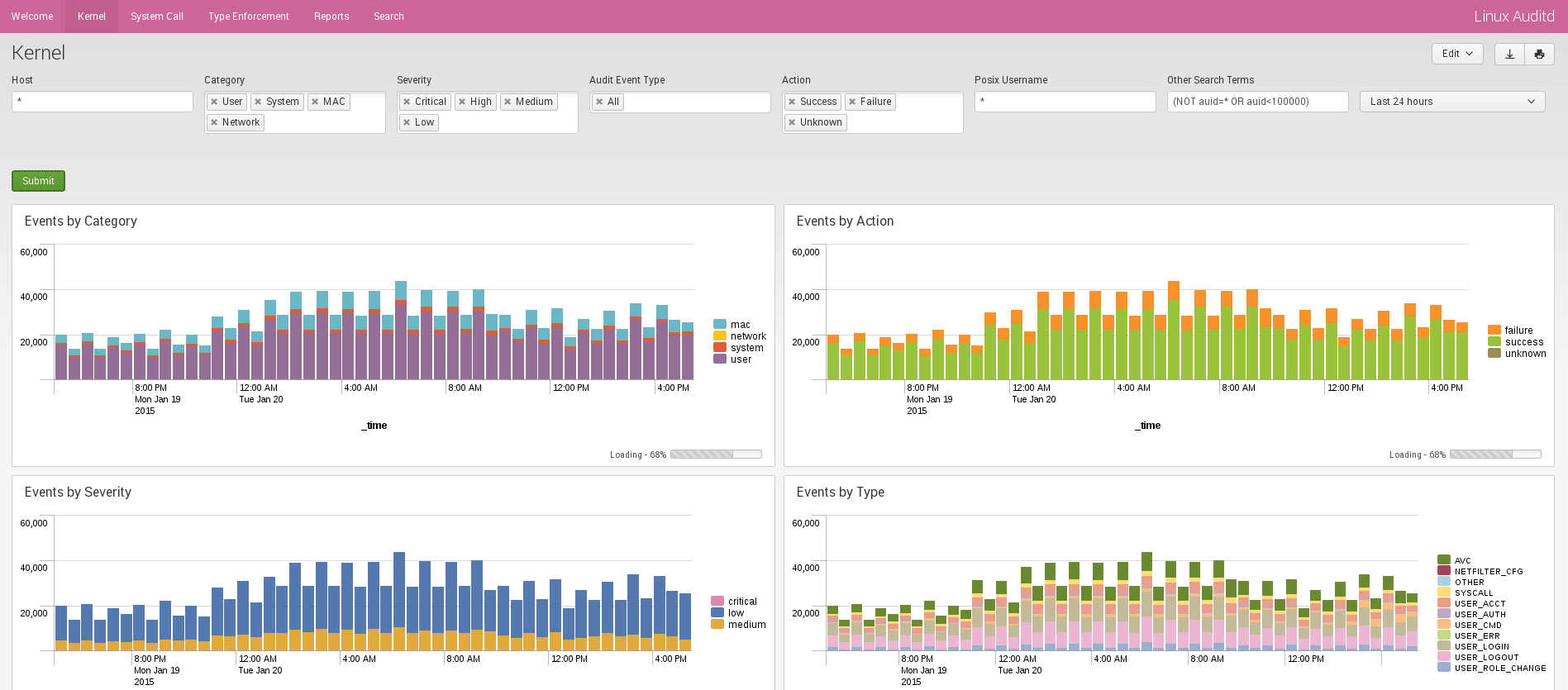The height and width of the screenshot is (690, 1568).
Task: Click the download/export icon button
Action: (x=1509, y=54)
